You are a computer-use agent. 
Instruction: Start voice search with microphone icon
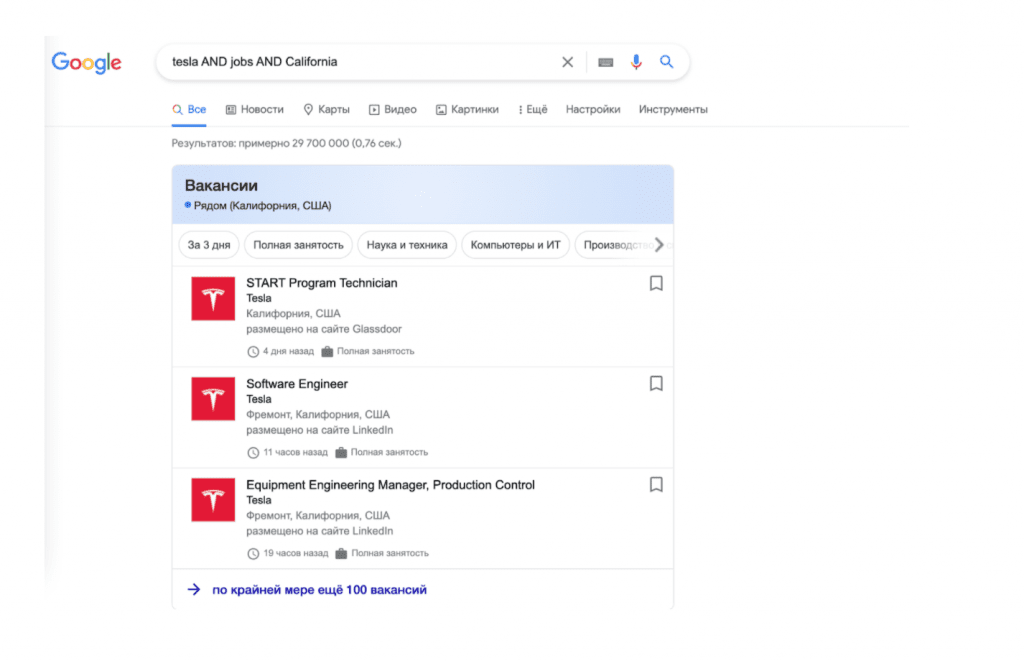point(636,62)
